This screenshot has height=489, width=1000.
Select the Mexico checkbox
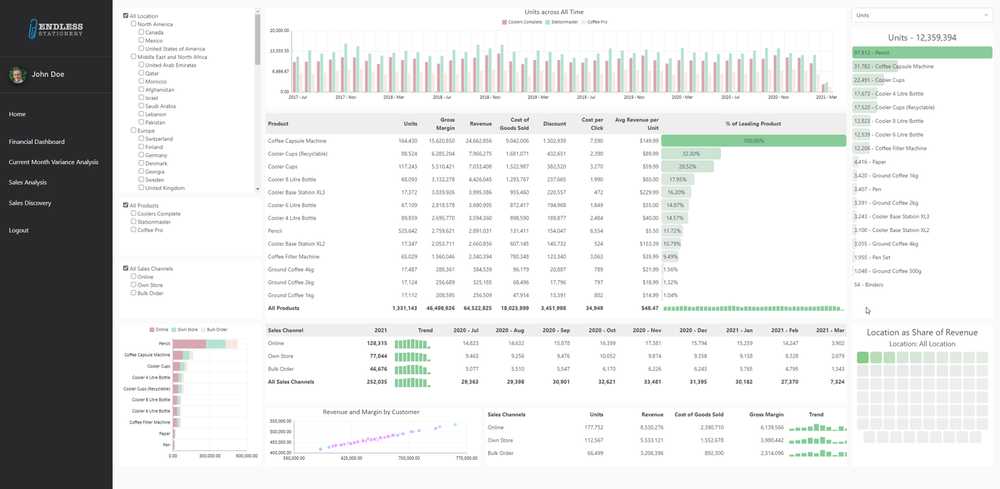[x=141, y=40]
